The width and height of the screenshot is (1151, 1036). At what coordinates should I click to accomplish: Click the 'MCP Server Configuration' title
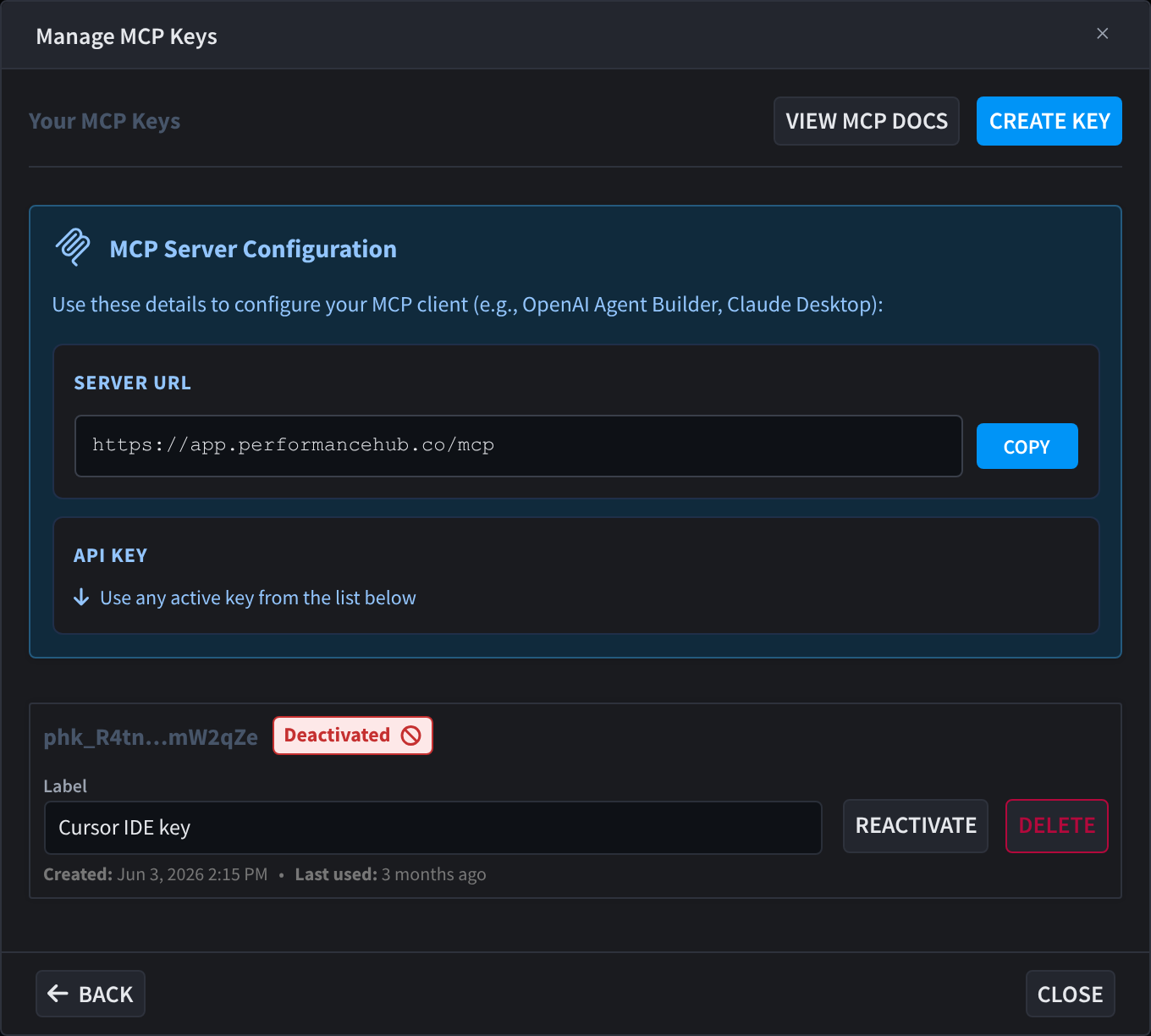point(253,249)
